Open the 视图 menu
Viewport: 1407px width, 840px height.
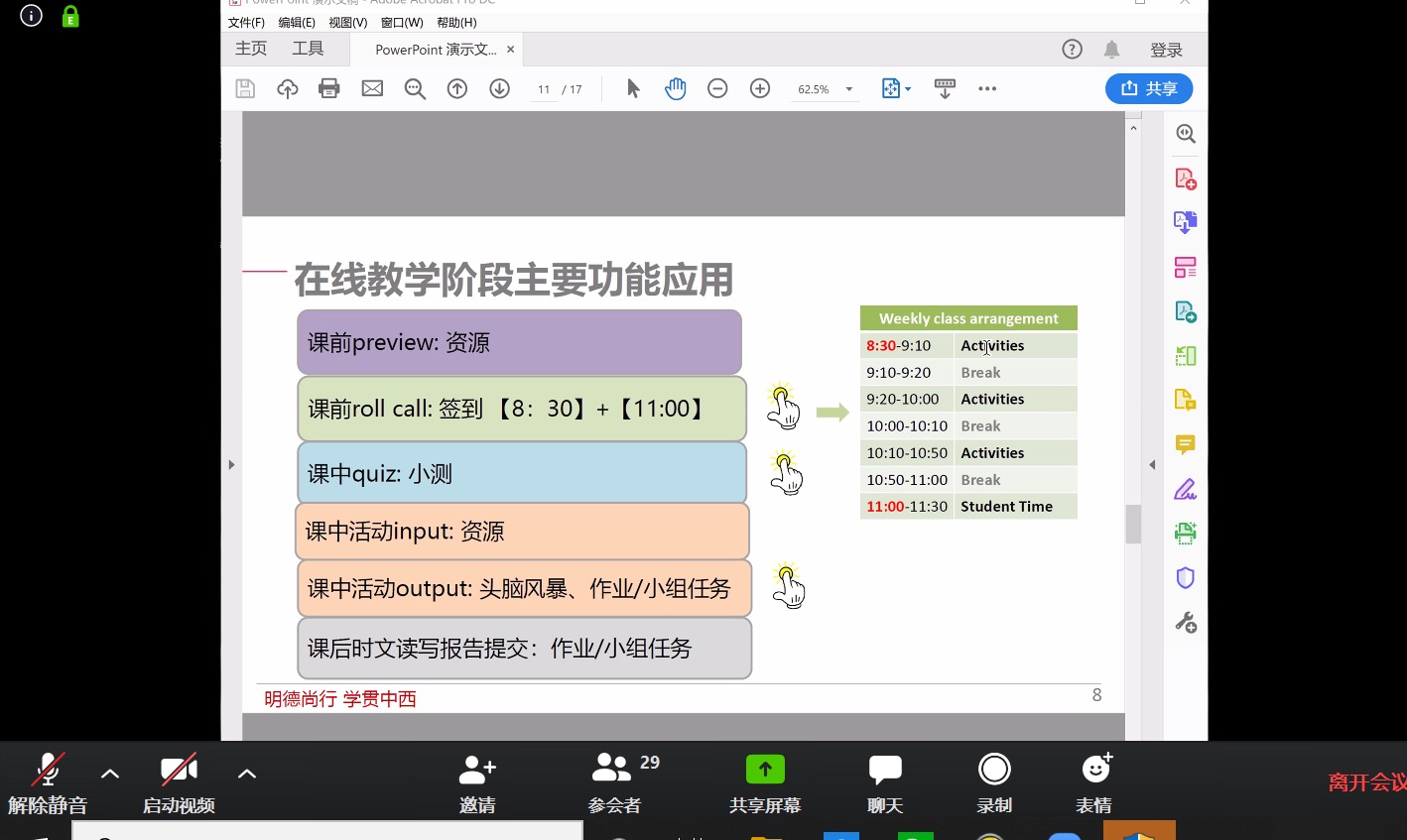point(347,22)
